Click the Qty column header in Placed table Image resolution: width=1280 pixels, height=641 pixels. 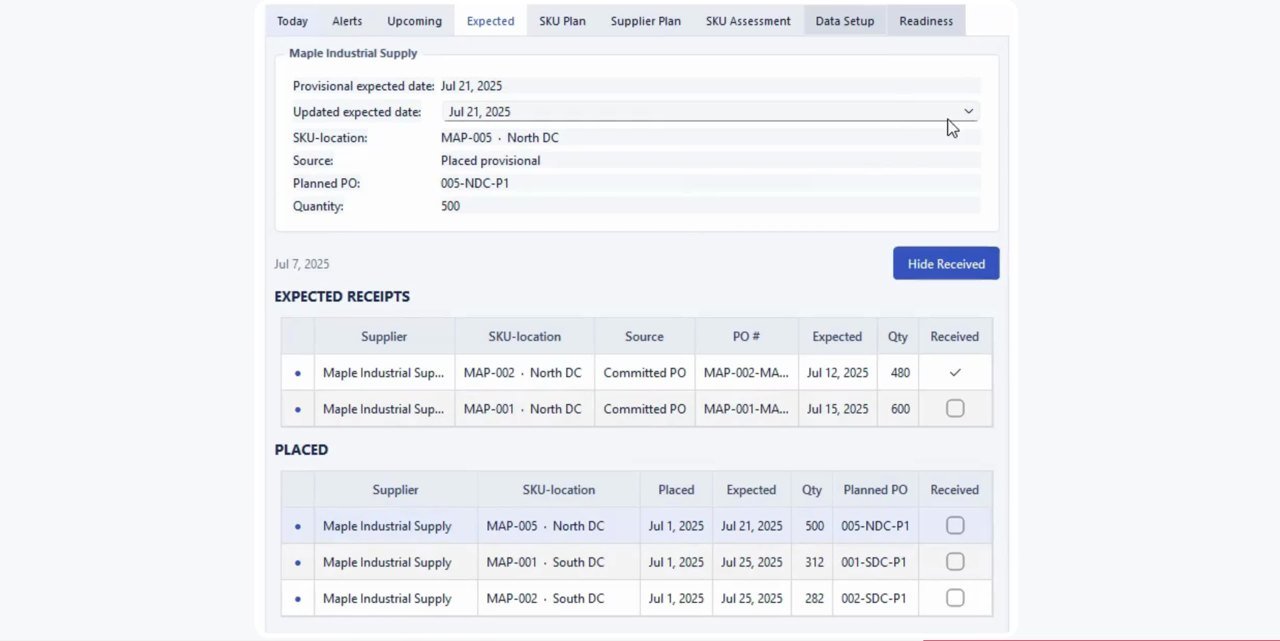click(x=812, y=490)
